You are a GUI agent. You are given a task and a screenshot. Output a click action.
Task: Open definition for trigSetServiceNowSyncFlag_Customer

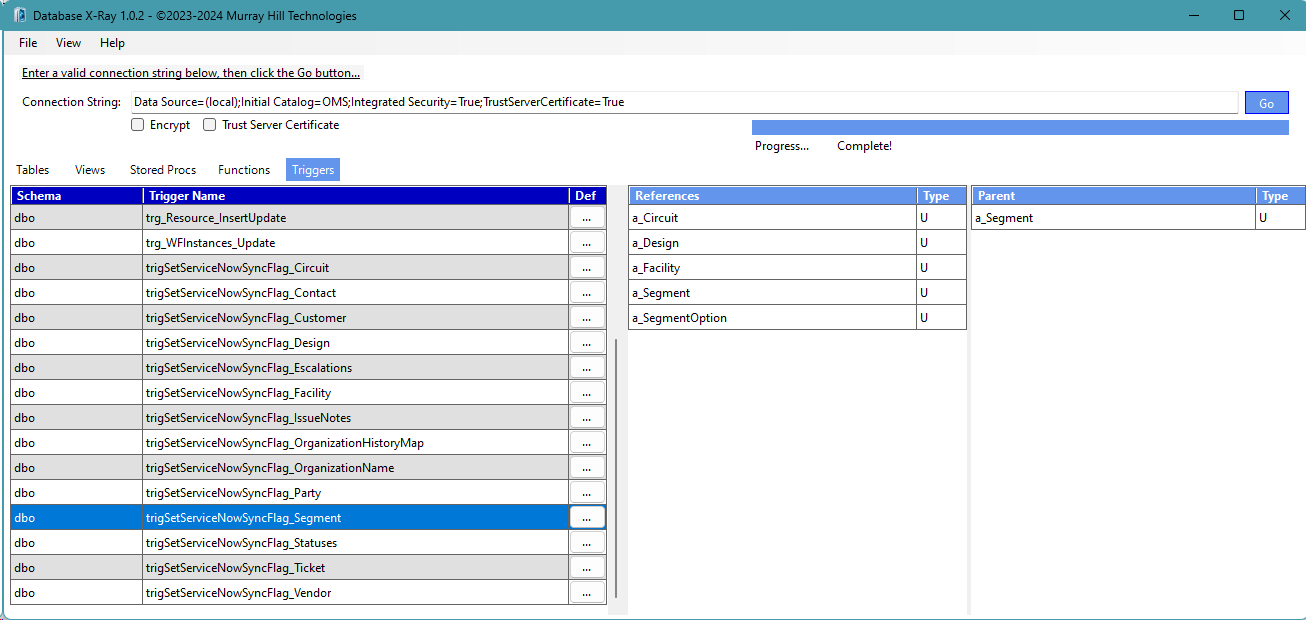pos(587,317)
